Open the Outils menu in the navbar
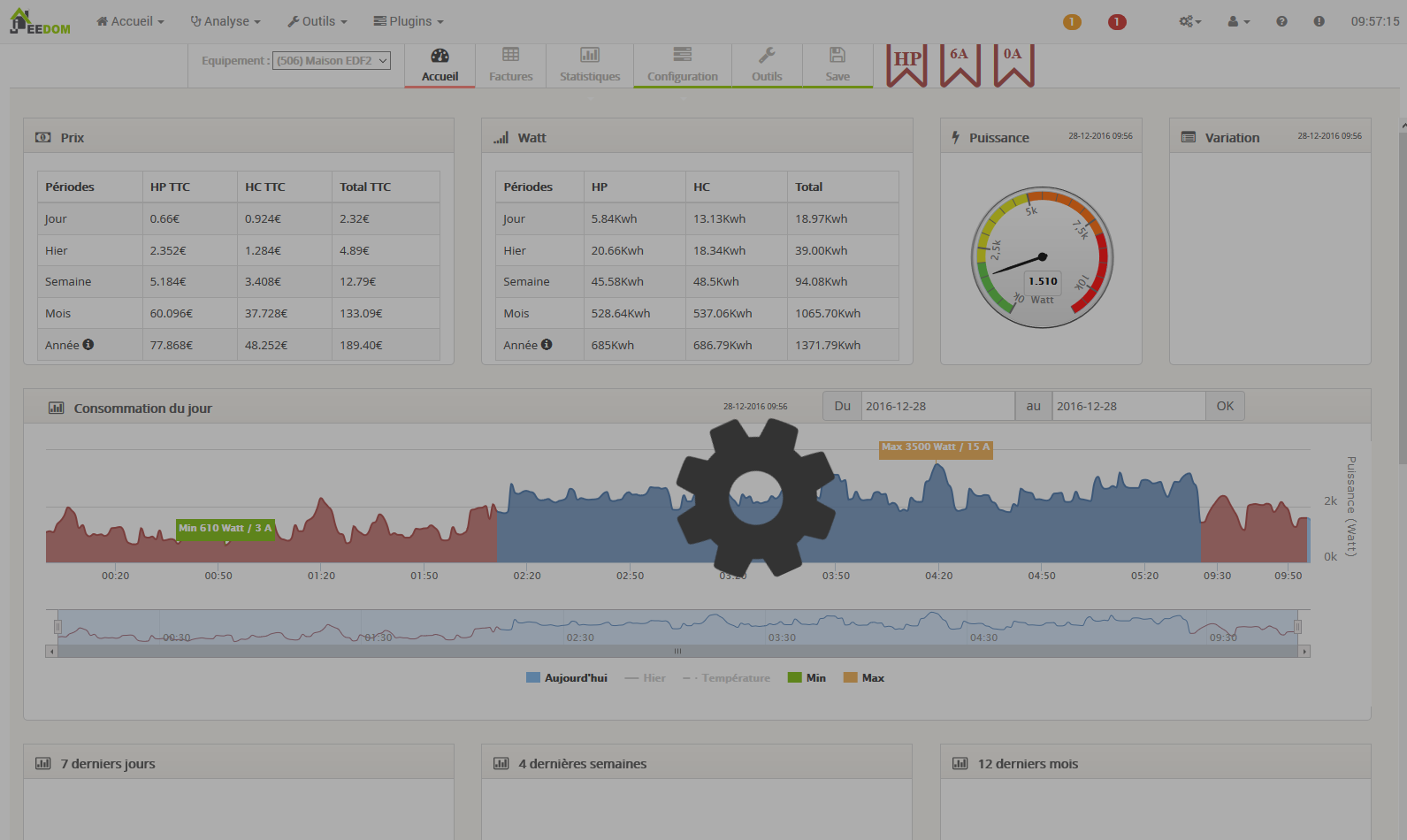Image resolution: width=1407 pixels, height=840 pixels. [317, 21]
